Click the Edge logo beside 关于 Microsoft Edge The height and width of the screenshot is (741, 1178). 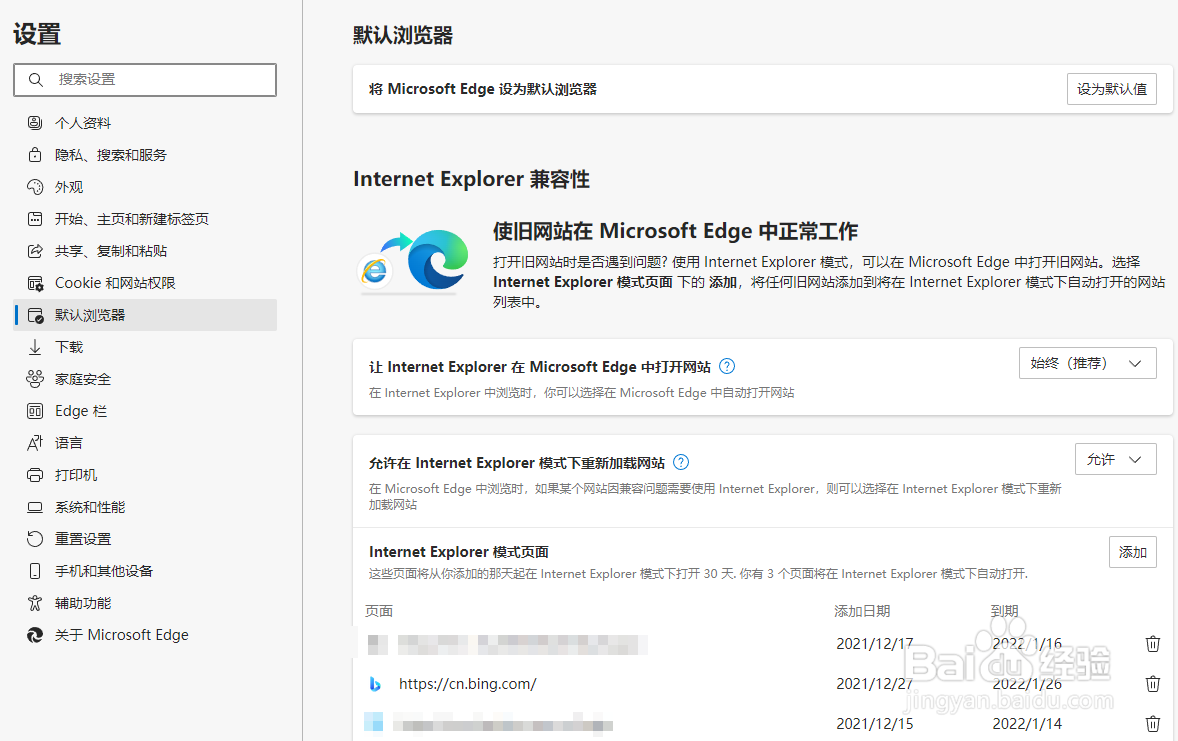(x=35, y=635)
